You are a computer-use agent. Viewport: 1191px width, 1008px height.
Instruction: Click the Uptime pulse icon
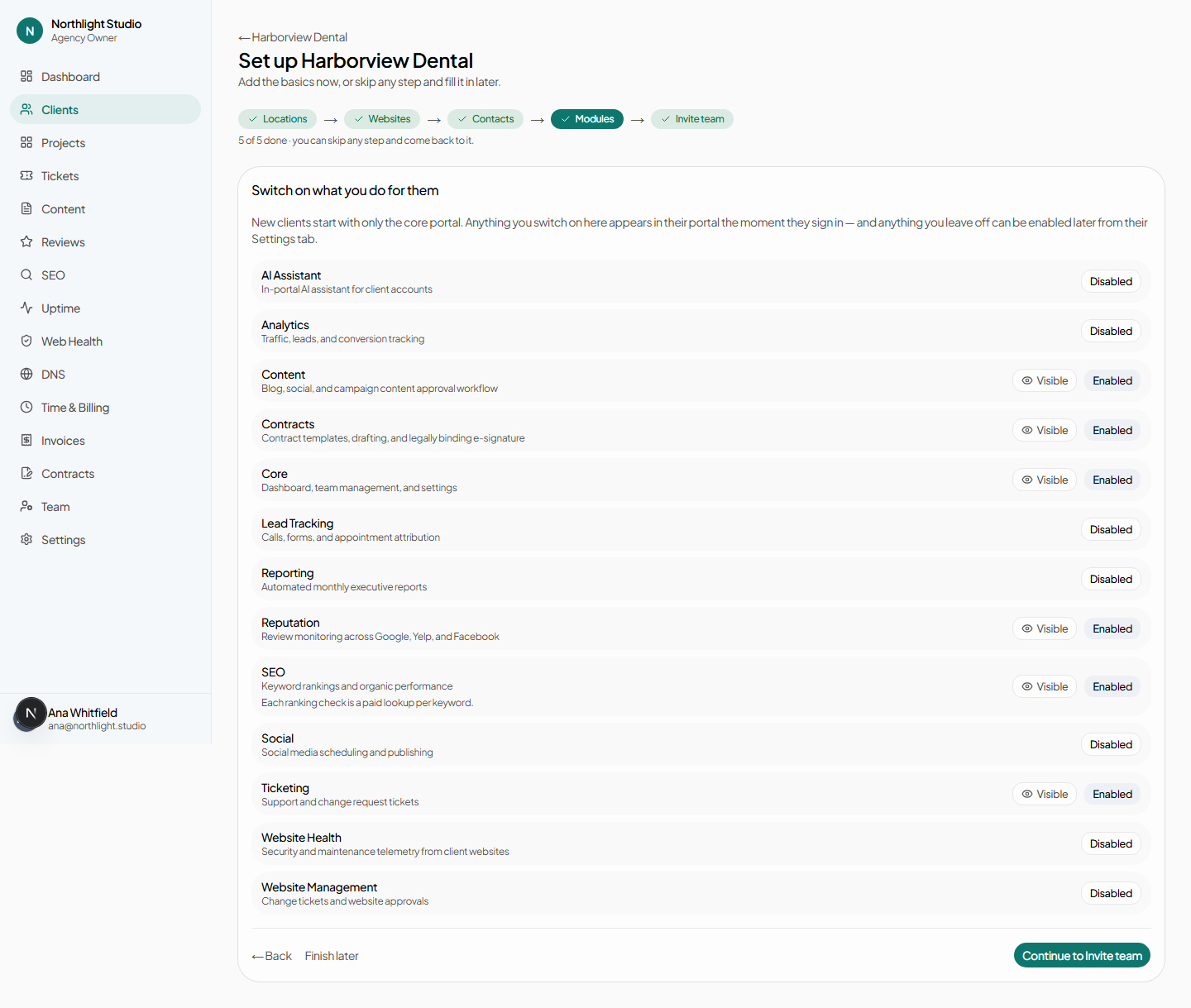point(26,308)
